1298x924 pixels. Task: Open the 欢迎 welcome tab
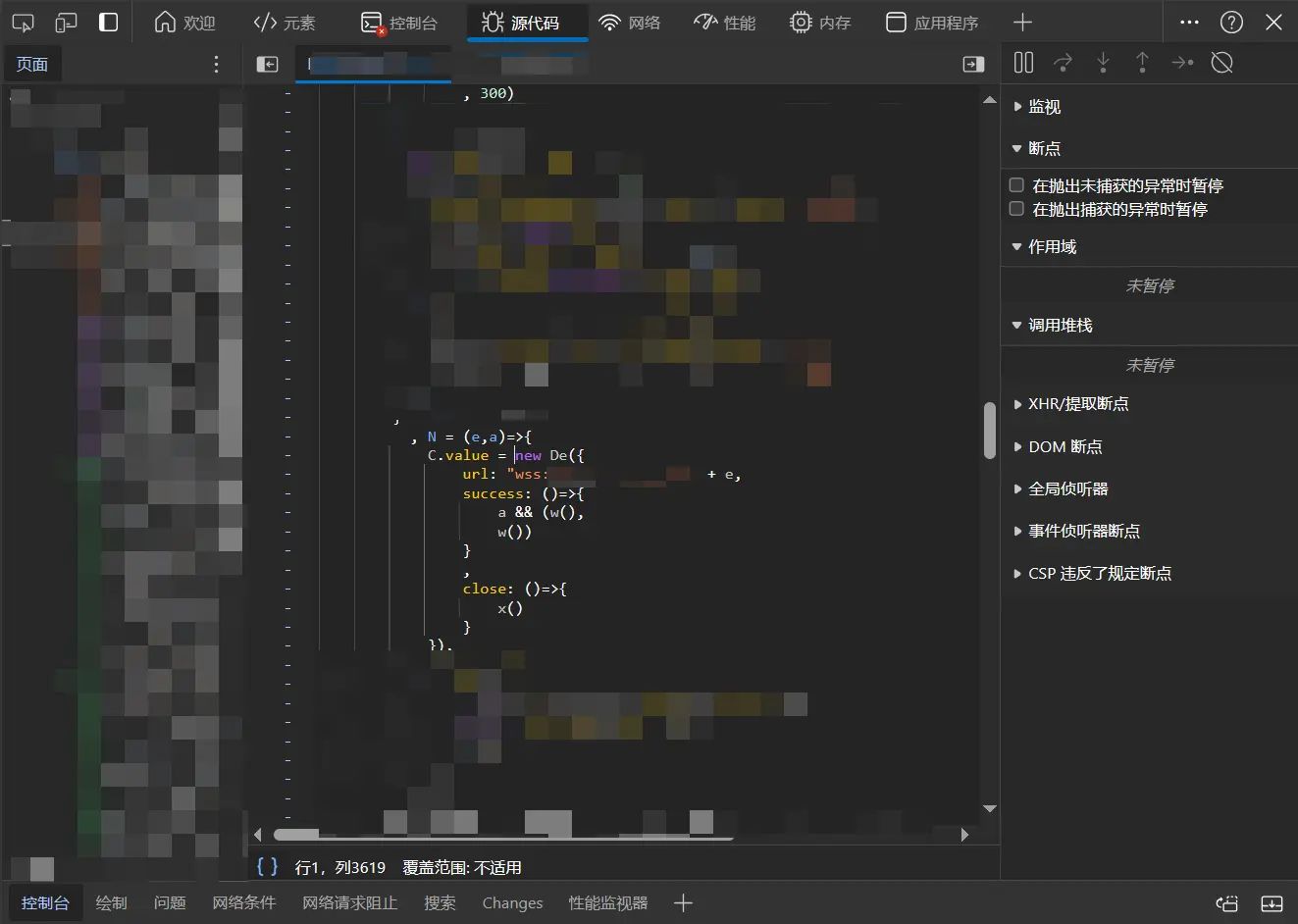tap(184, 23)
